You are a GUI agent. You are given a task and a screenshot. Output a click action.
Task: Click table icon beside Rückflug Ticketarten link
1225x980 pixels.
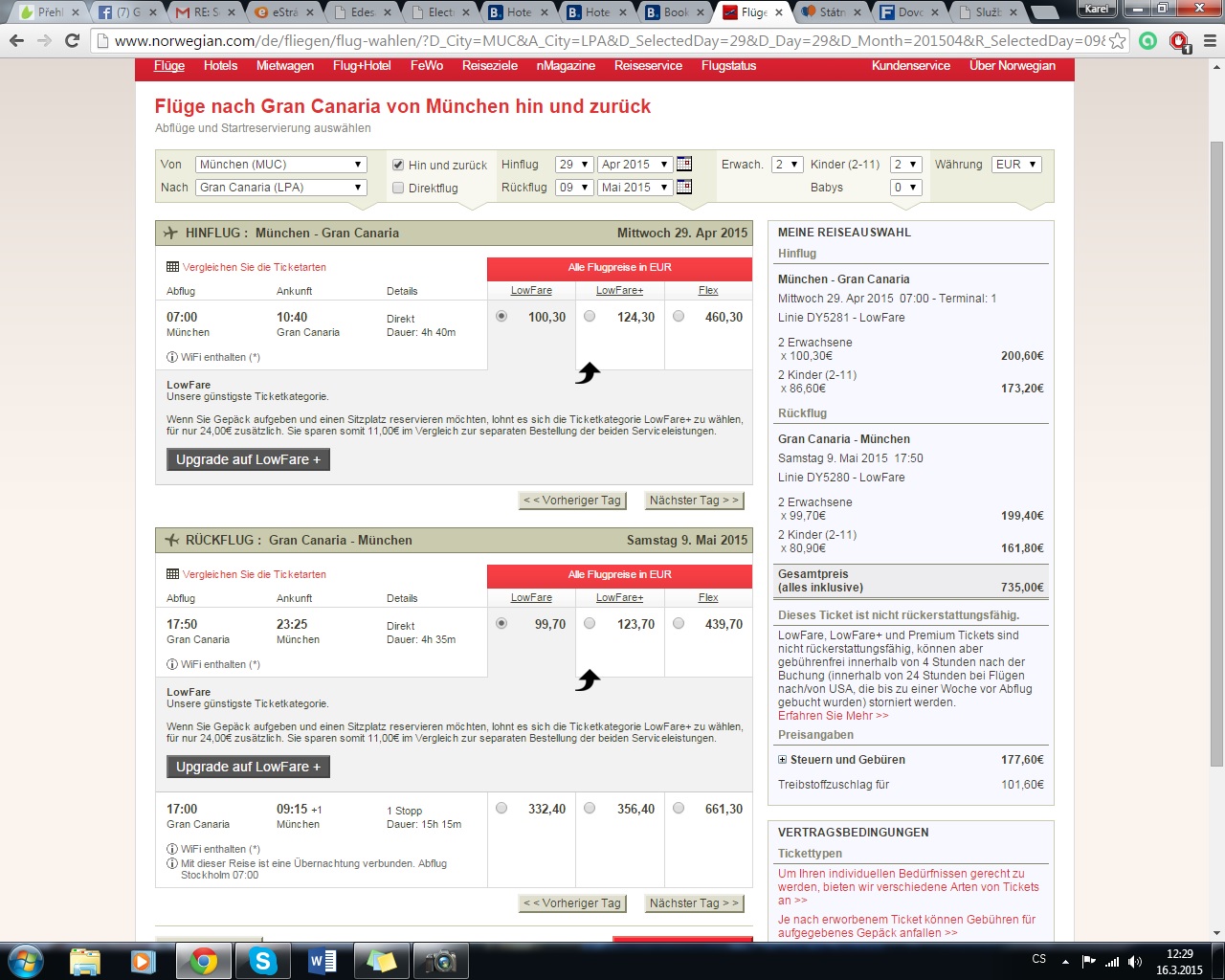(x=172, y=574)
